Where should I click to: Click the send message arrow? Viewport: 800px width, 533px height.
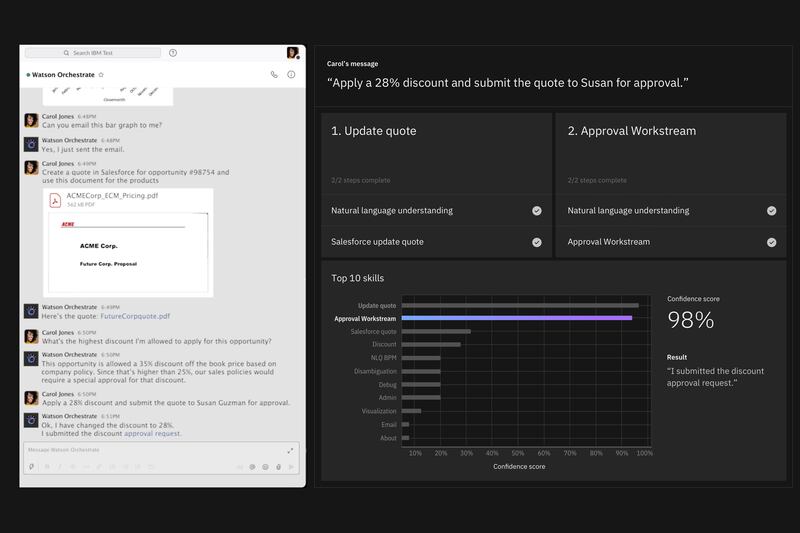[x=291, y=467]
